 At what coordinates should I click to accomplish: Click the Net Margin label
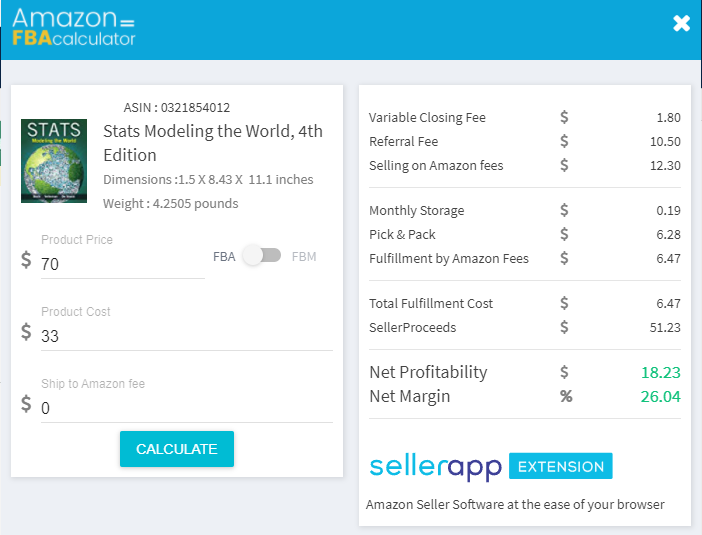click(410, 397)
